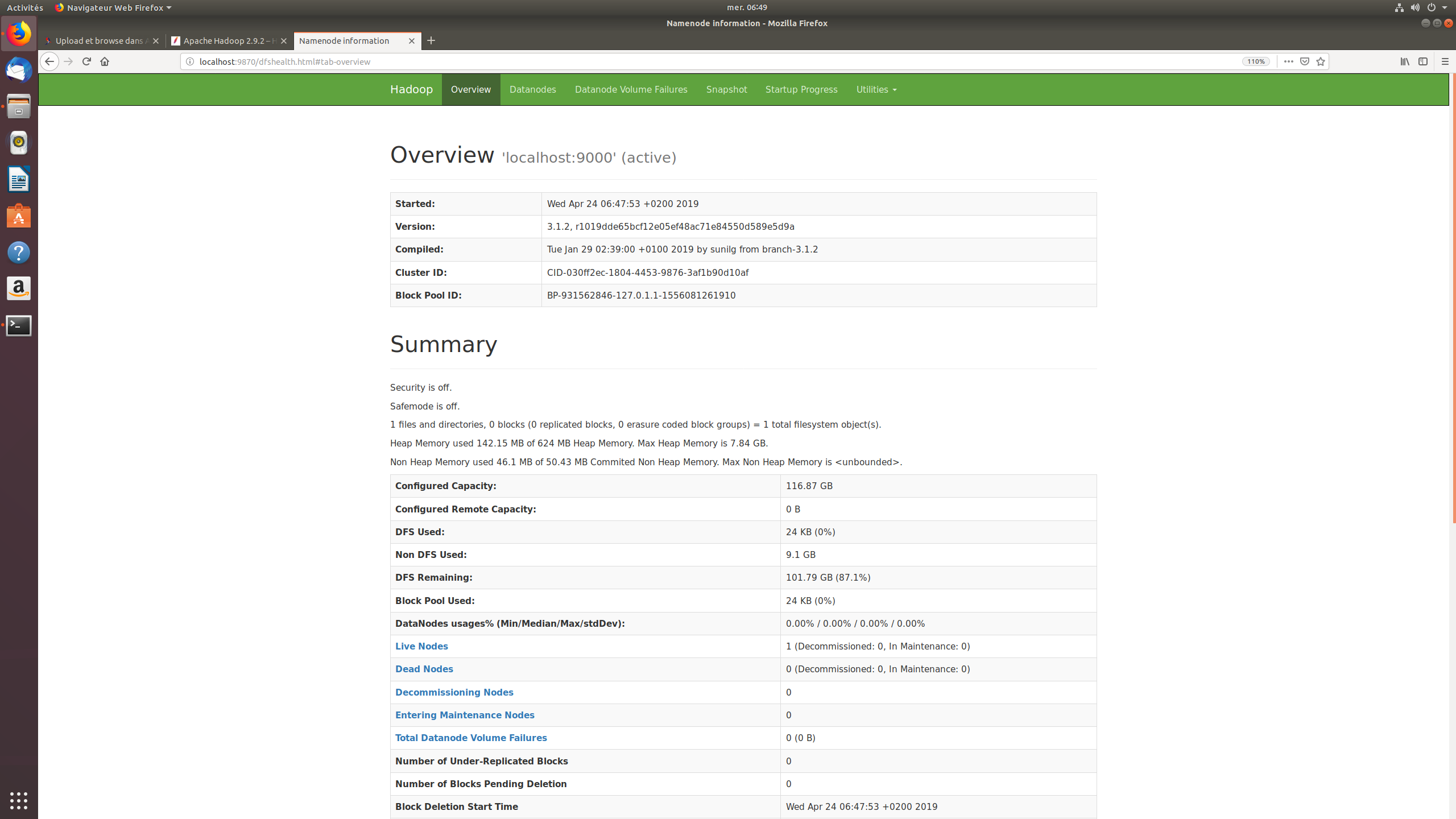Click the Hadoop brand link
This screenshot has height=819, width=1456.
coord(411,89)
